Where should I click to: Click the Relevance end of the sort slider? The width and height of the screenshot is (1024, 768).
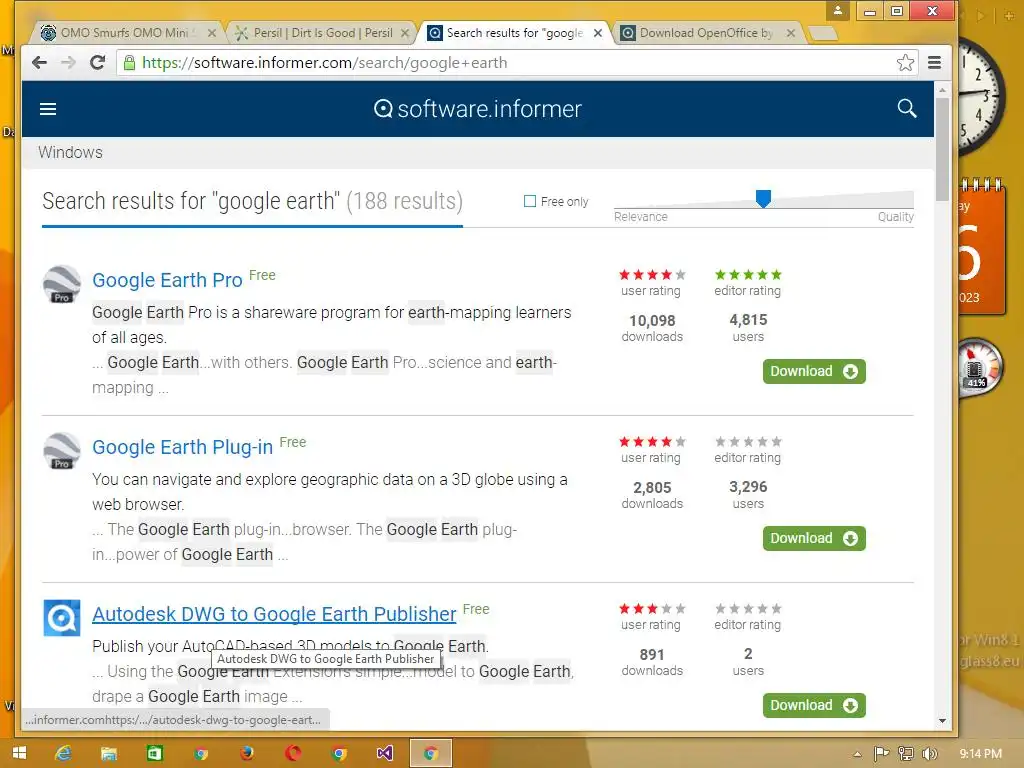(x=640, y=216)
